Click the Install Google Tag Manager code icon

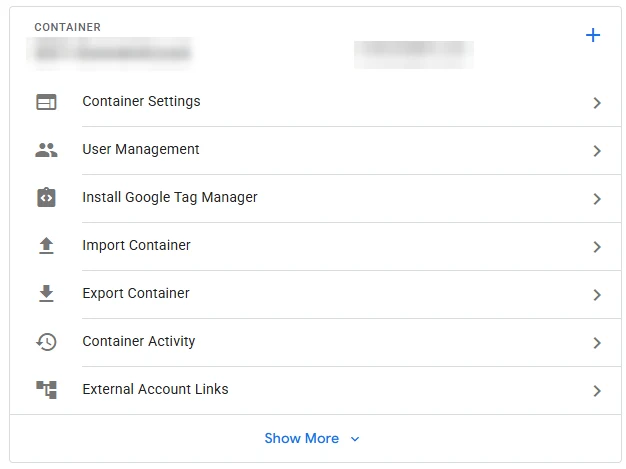pyautogui.click(x=46, y=197)
